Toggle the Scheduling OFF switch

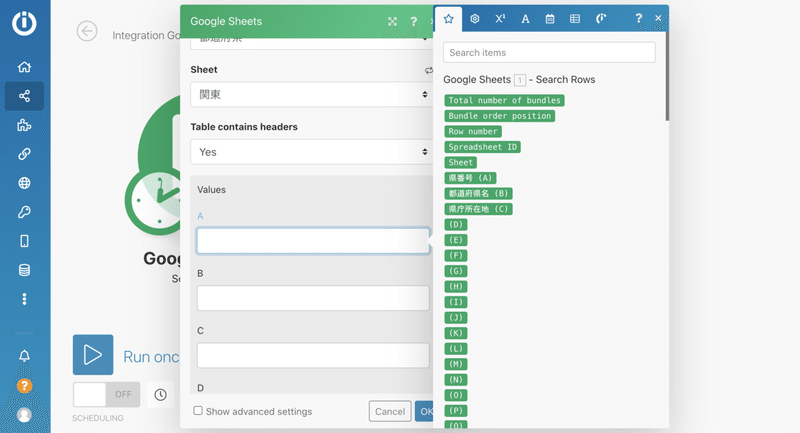105,394
